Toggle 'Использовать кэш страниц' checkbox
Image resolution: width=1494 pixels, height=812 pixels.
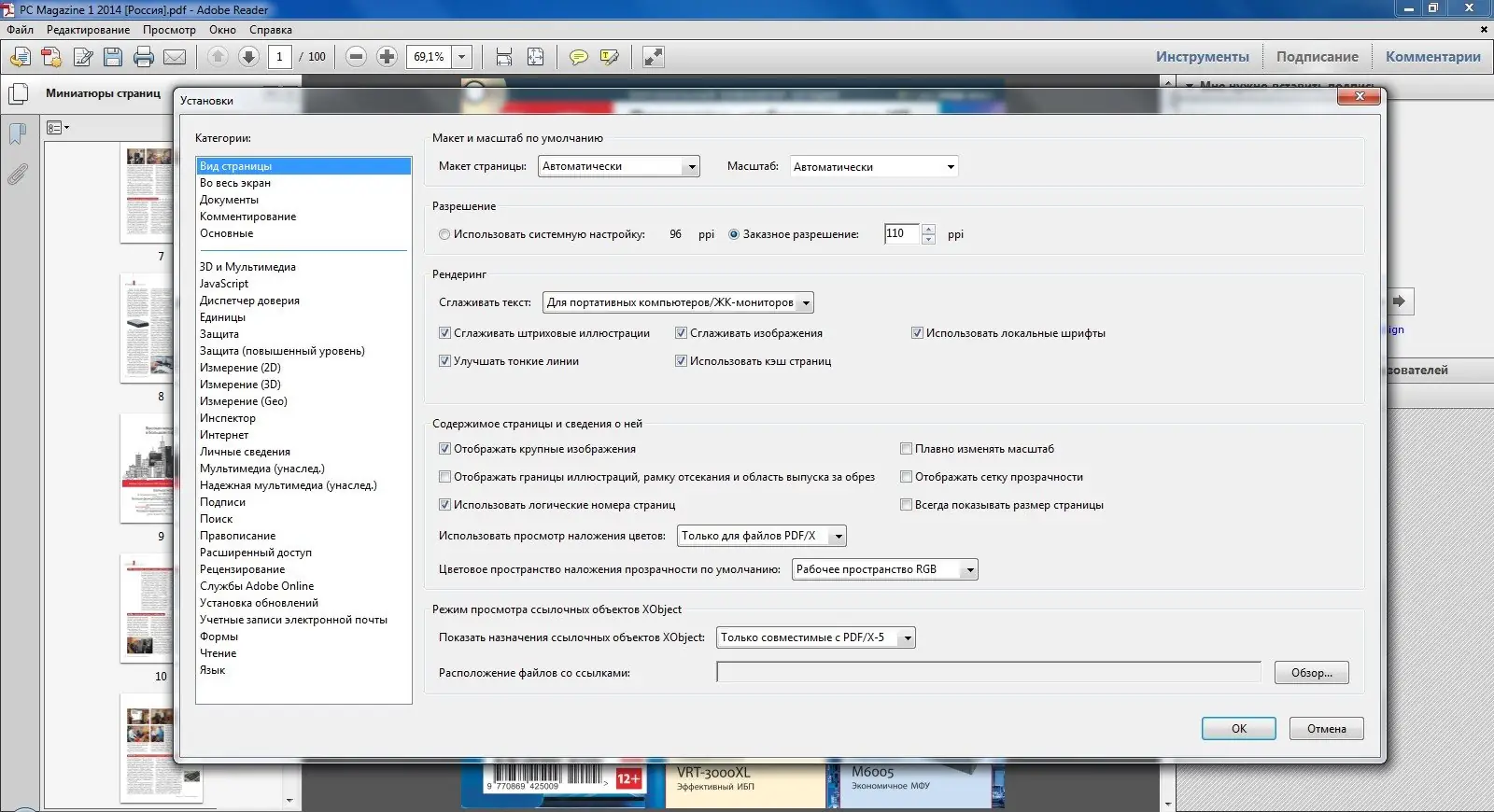pyautogui.click(x=681, y=361)
